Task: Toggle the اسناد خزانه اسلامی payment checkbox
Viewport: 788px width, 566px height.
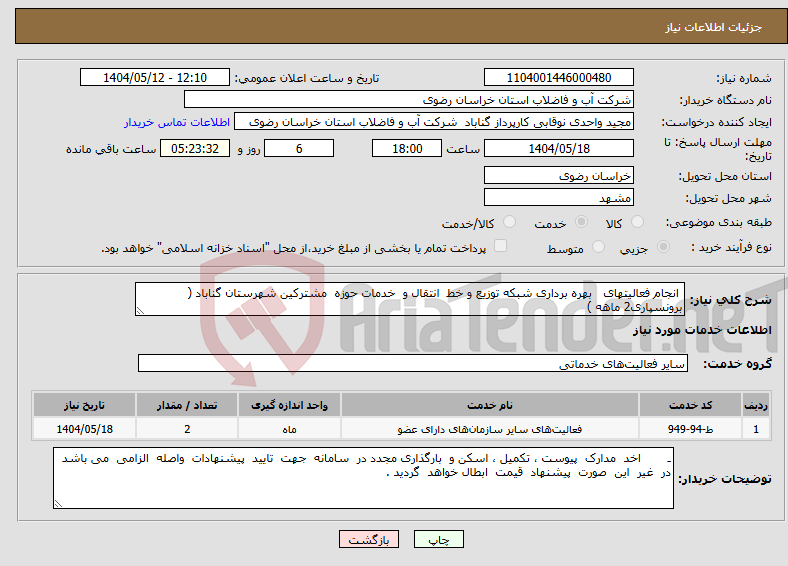Action: pos(500,245)
